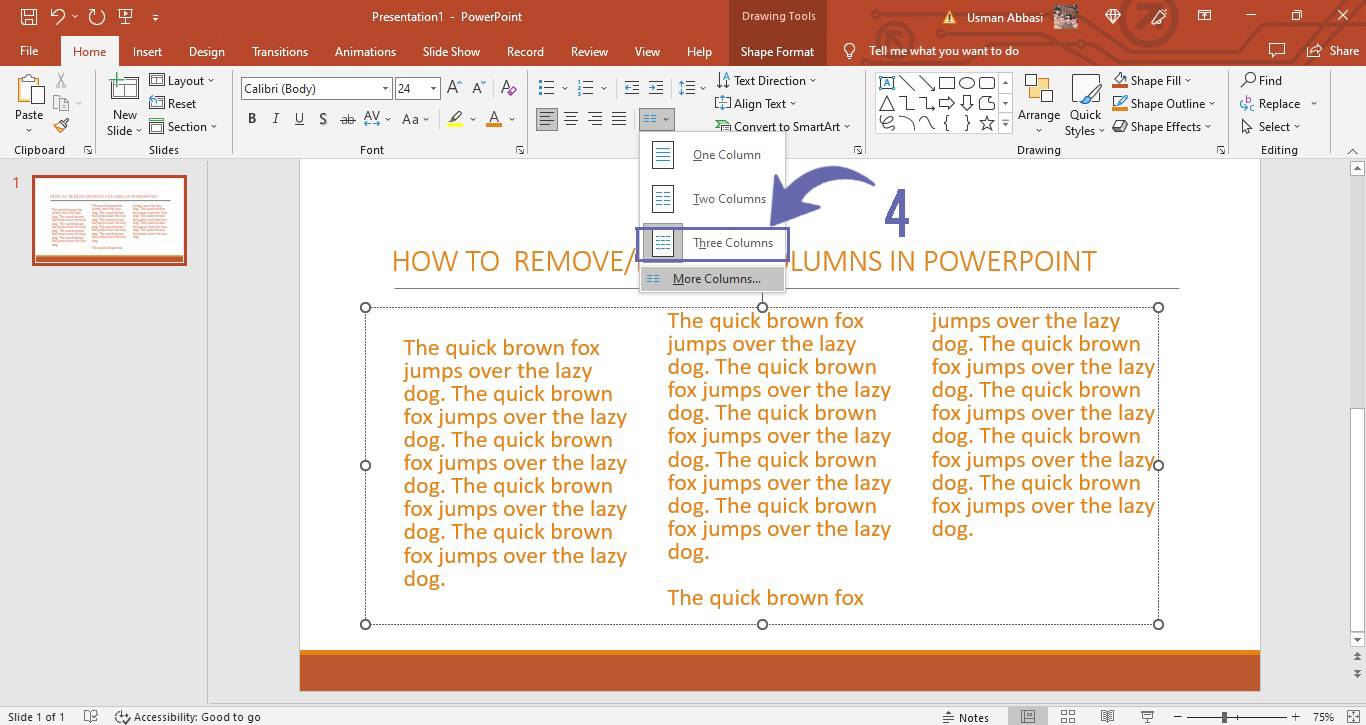
Task: Toggle underline formatting
Action: coord(299,119)
